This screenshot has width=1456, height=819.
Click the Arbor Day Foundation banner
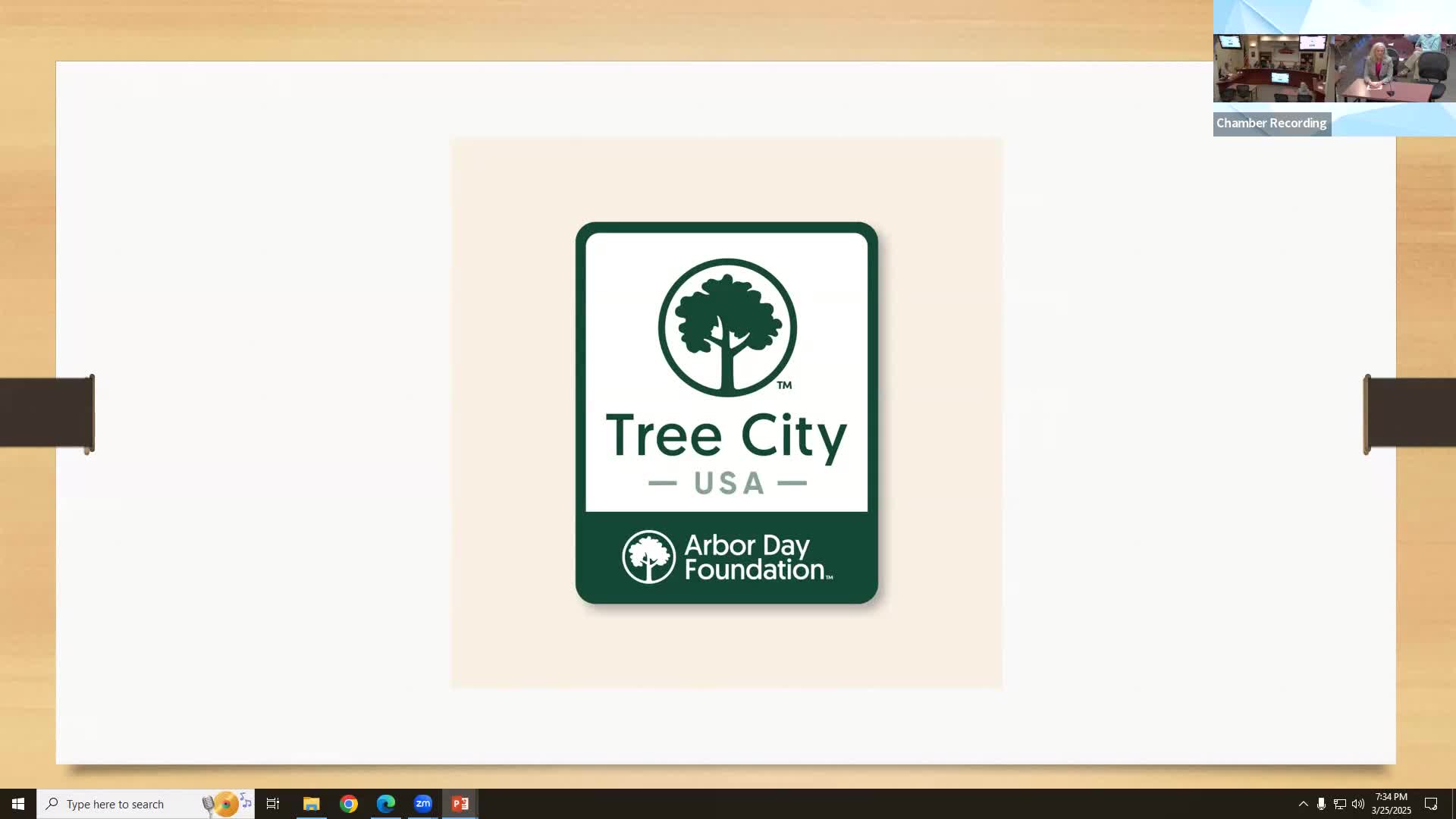pos(726,557)
